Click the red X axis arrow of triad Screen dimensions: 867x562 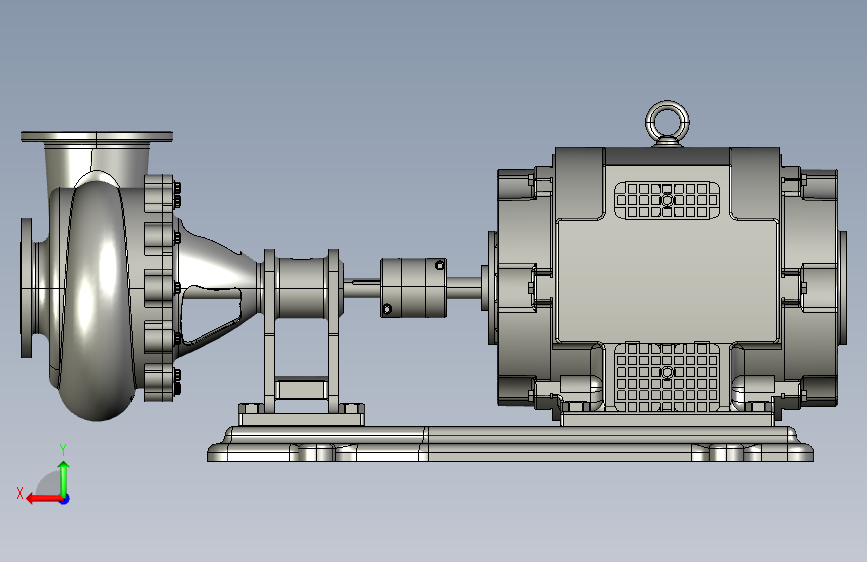point(43,499)
